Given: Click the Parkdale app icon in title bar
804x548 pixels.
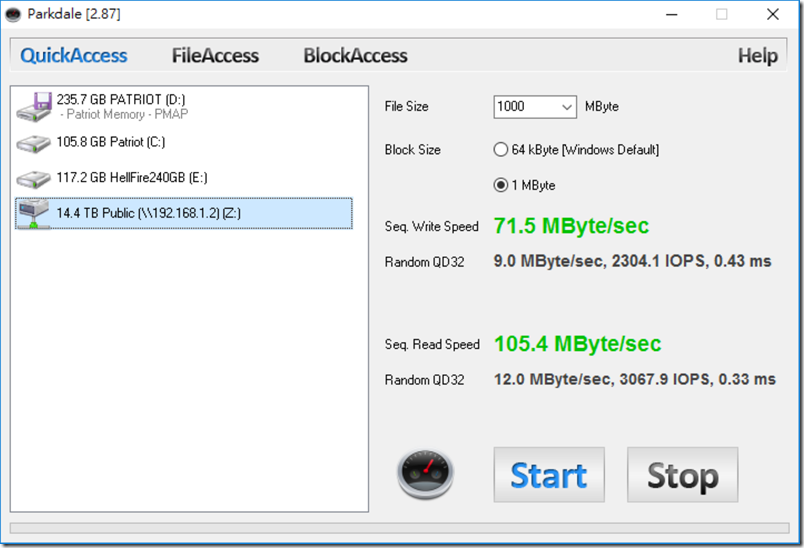Looking at the screenshot, I should pyautogui.click(x=13, y=14).
